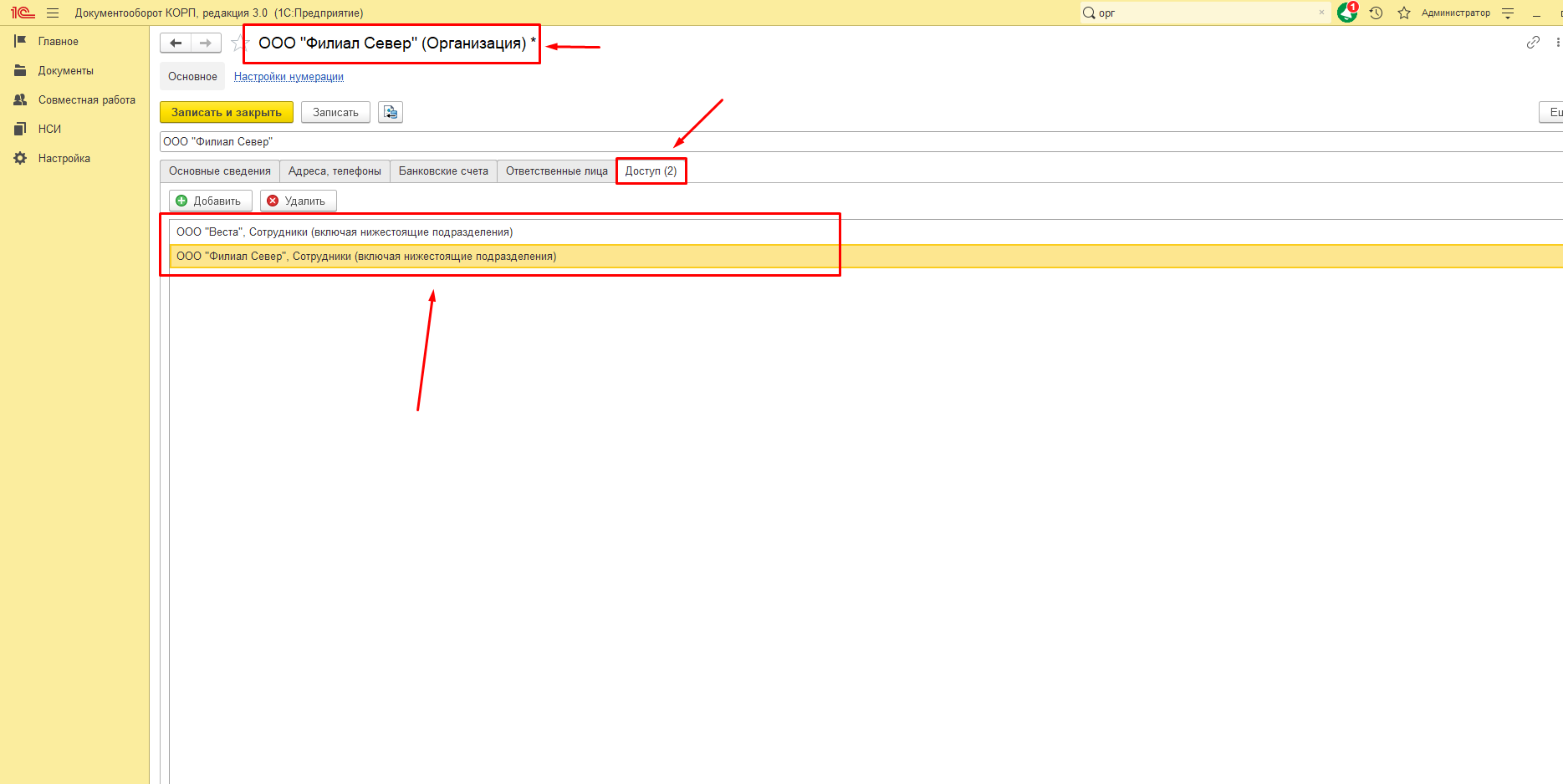Go forward with the right arrow button
This screenshot has height=784, width=1563.
(206, 43)
